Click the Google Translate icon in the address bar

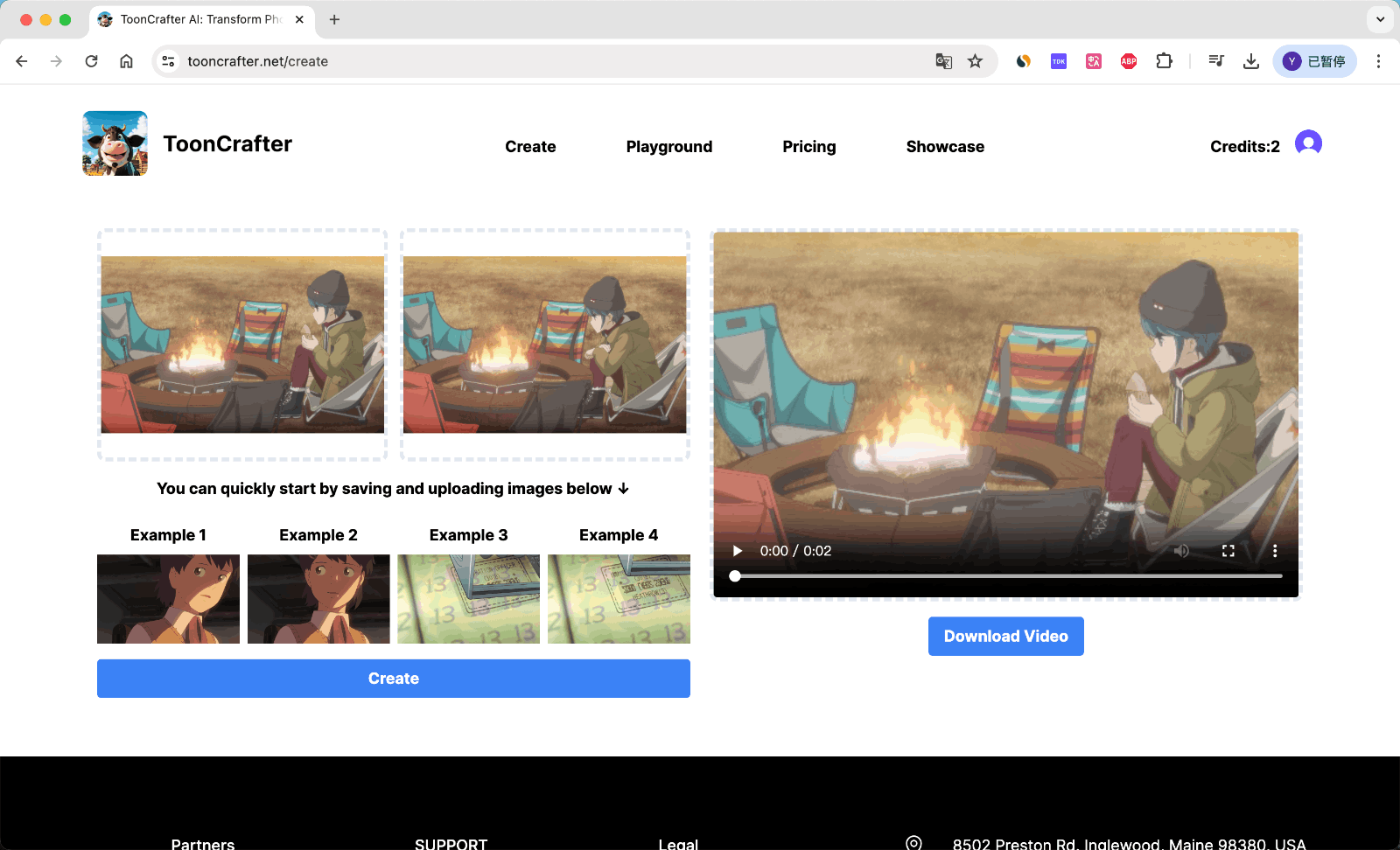point(943,61)
